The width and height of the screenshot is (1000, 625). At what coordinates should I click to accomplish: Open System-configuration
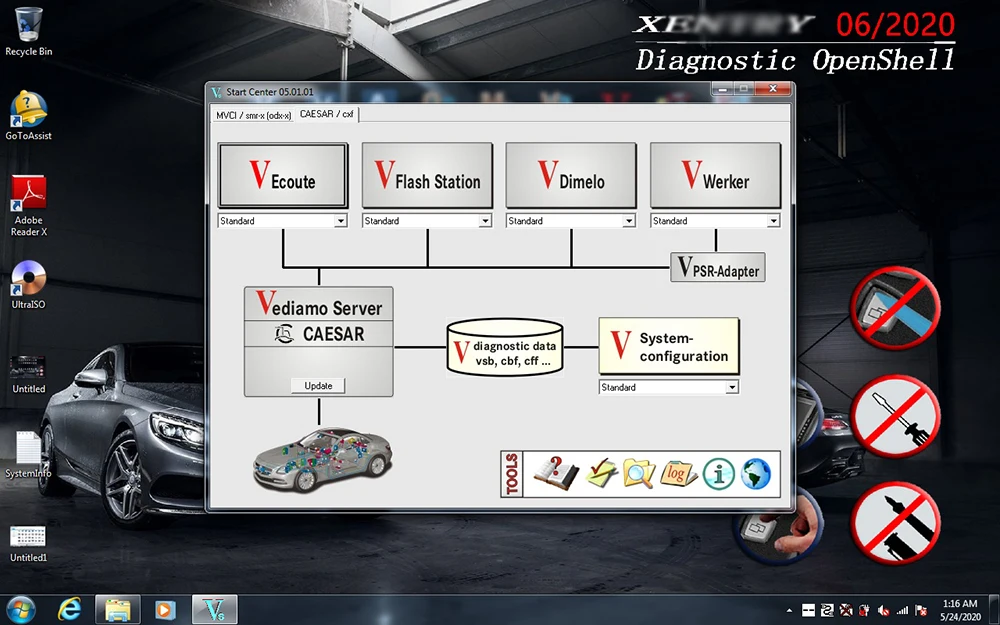[668, 346]
